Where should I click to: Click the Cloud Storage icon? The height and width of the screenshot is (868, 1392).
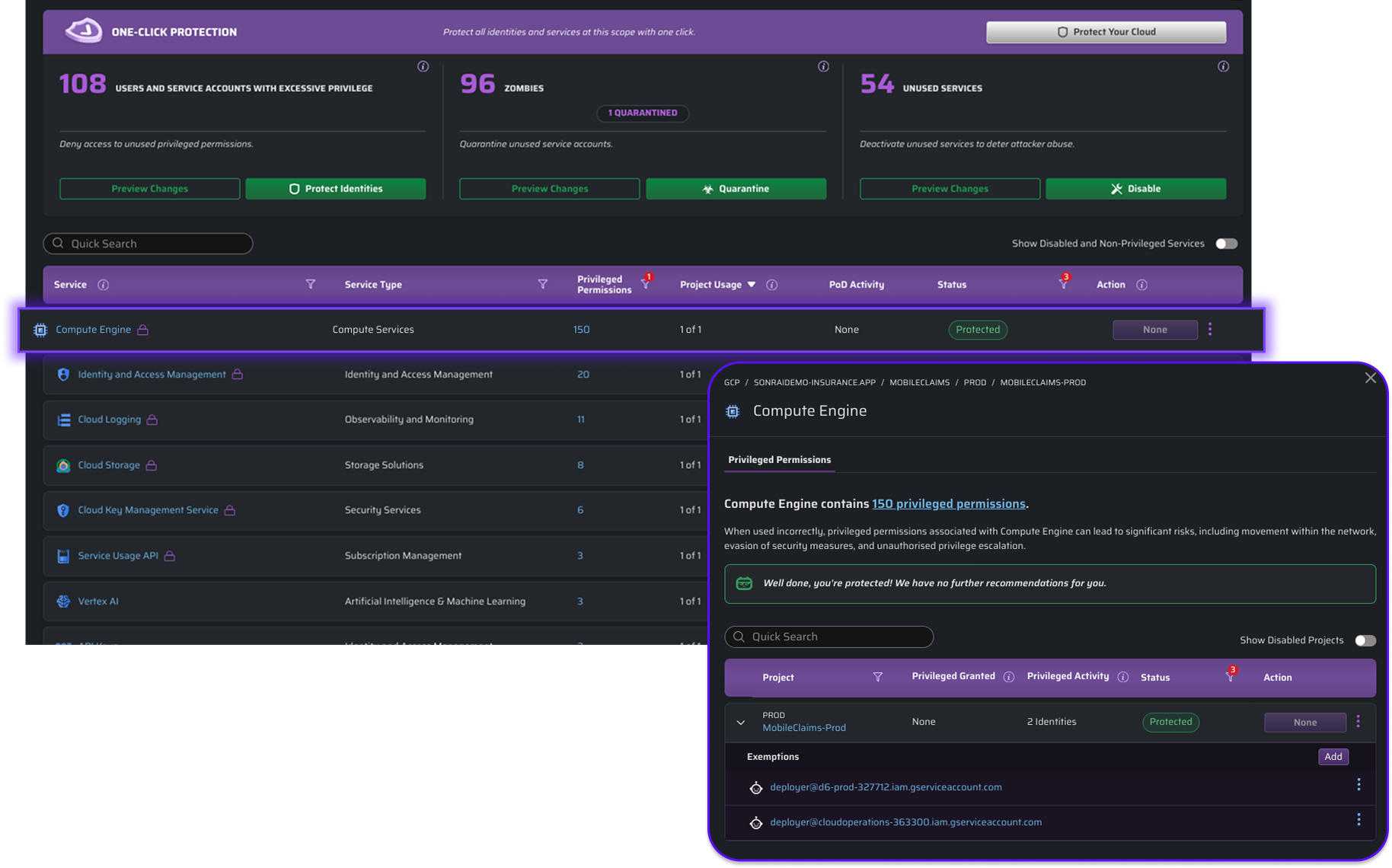63,465
